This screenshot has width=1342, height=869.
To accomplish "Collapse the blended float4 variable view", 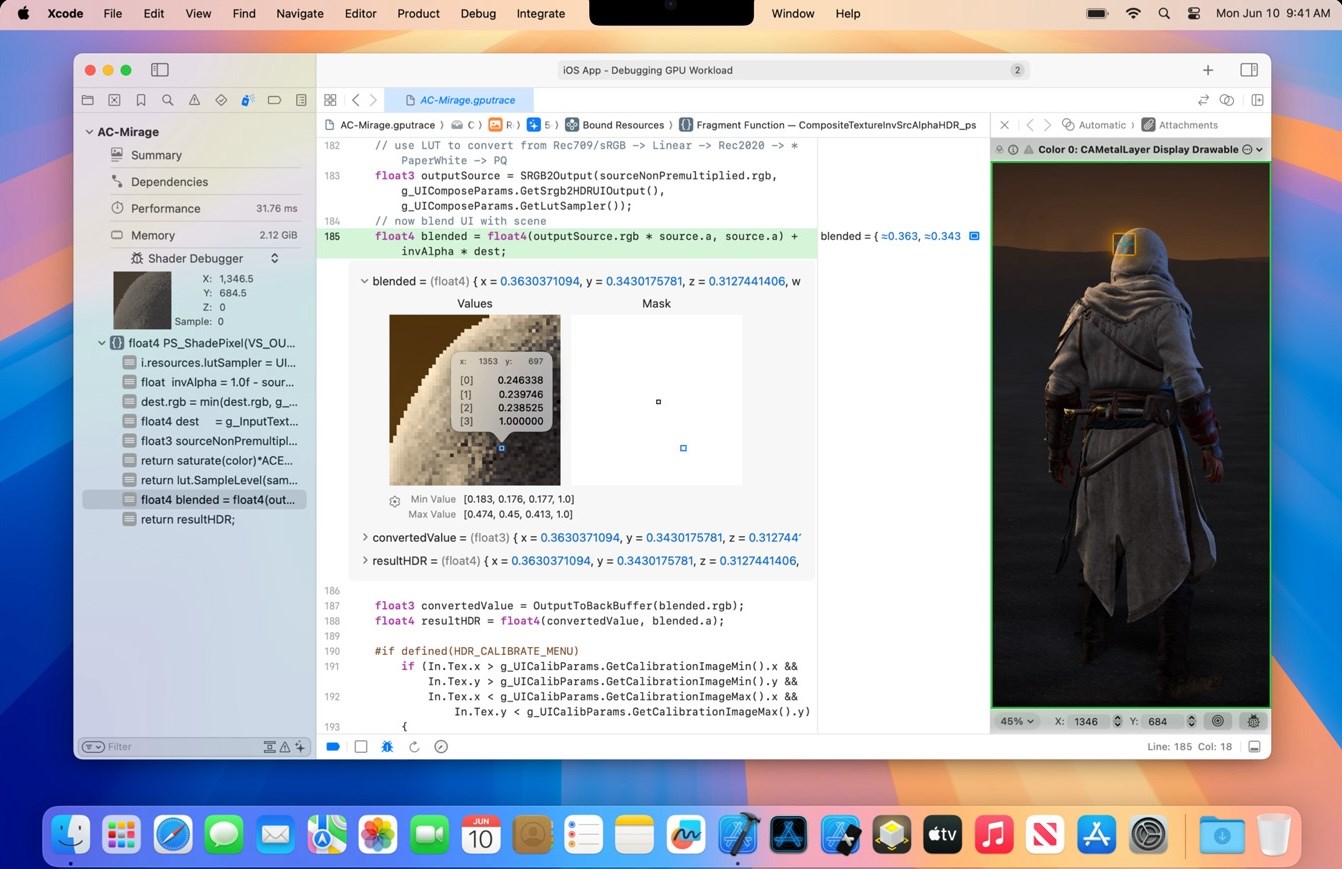I will 363,281.
